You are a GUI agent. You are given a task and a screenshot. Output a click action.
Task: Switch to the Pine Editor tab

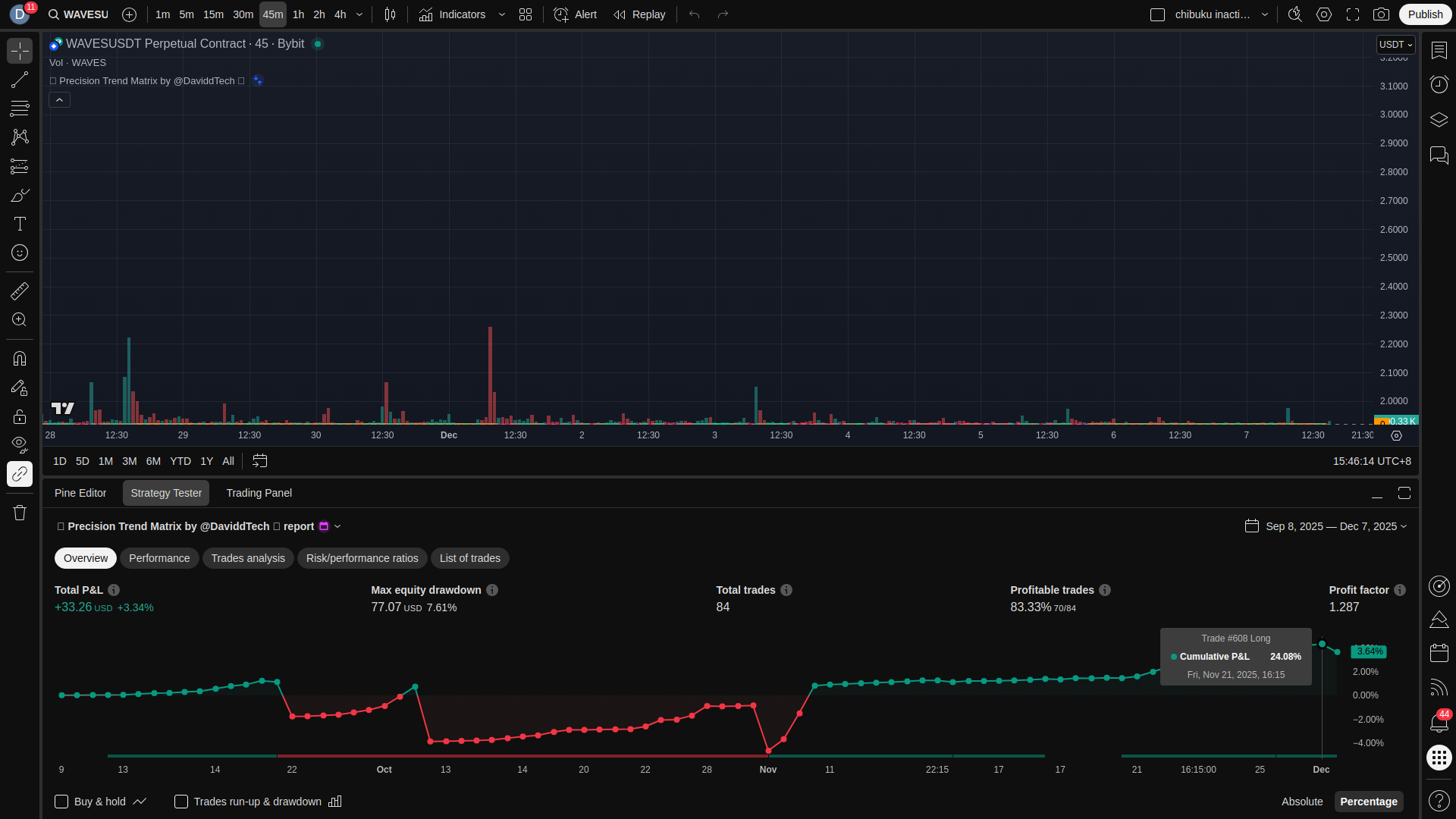pos(80,493)
